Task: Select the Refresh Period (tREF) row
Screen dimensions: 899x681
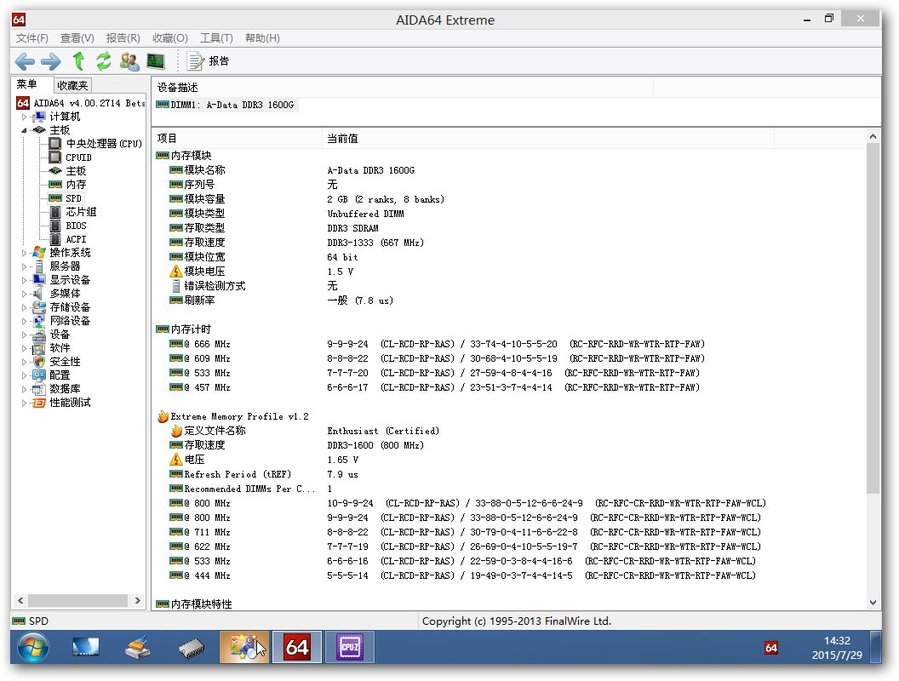Action: coord(509,475)
